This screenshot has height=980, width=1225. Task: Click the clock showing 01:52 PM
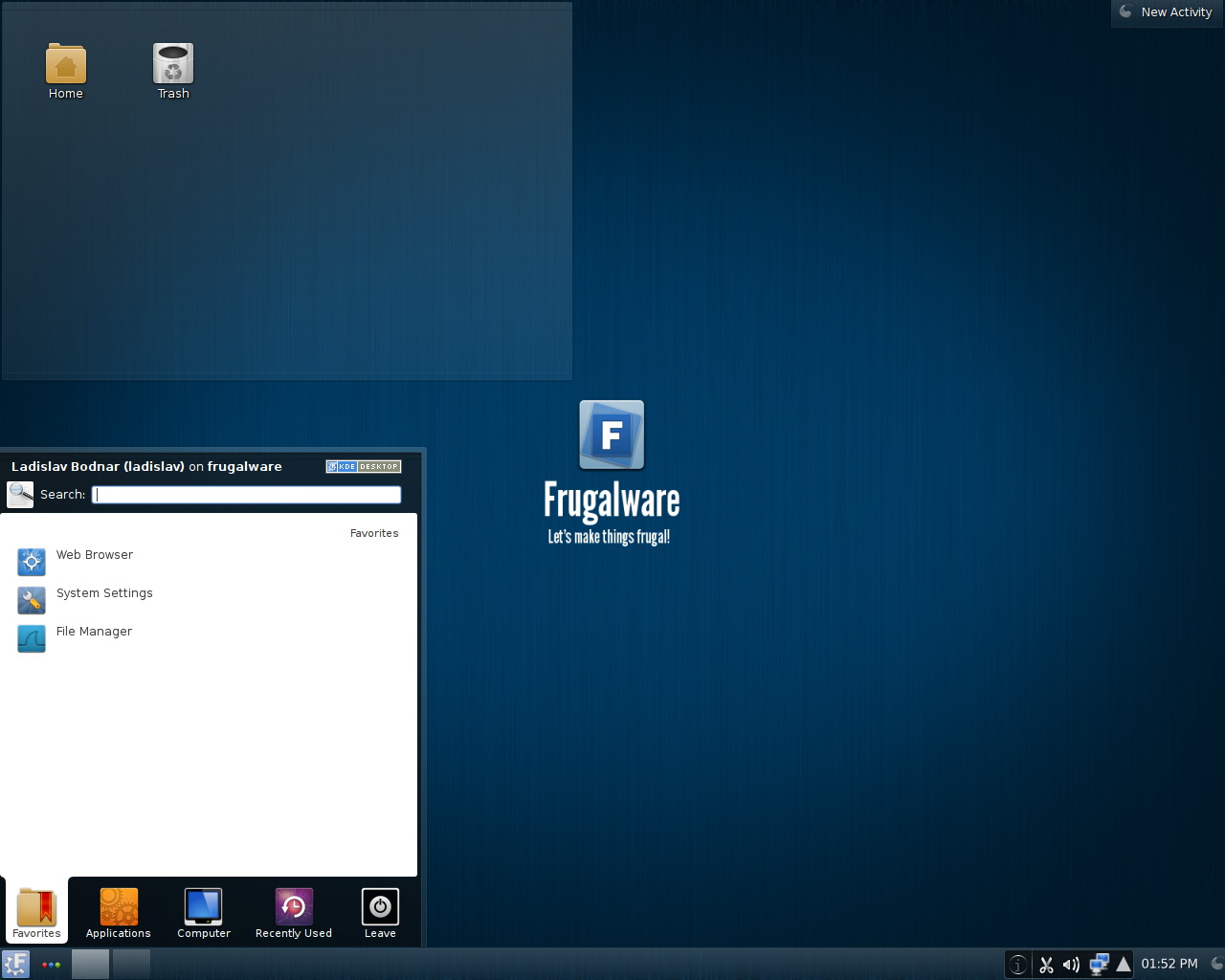[x=1169, y=964]
